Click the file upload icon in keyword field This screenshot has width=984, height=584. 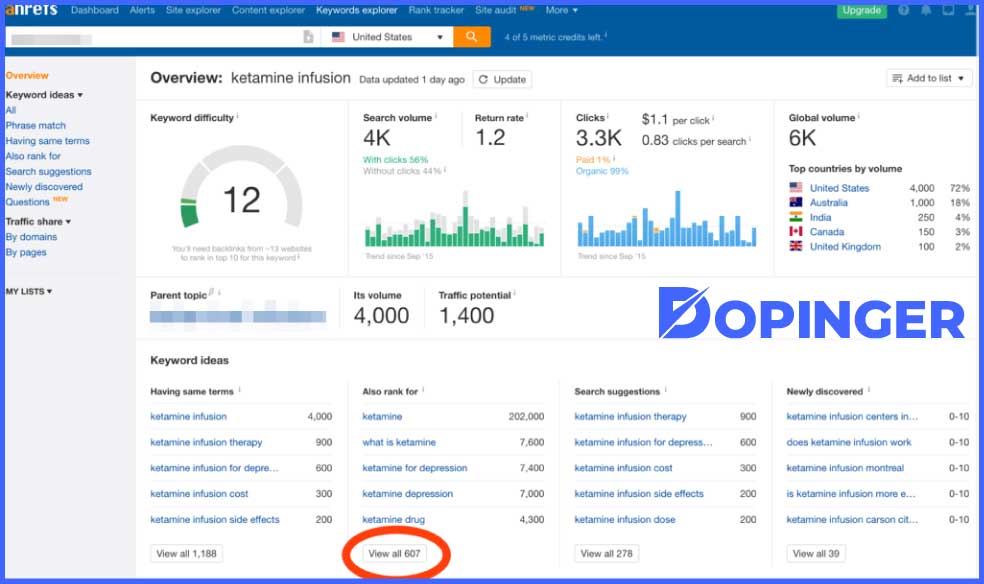point(308,37)
